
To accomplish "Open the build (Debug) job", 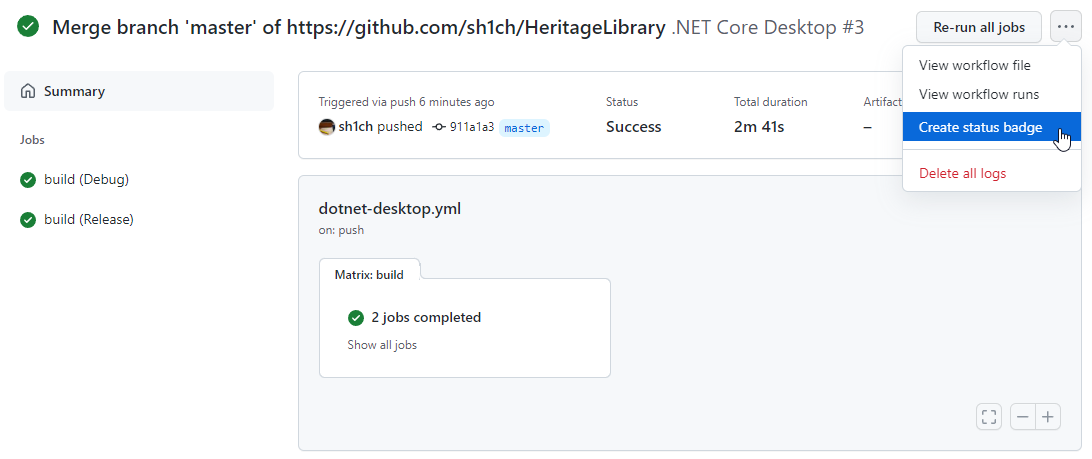I will (x=86, y=180).
